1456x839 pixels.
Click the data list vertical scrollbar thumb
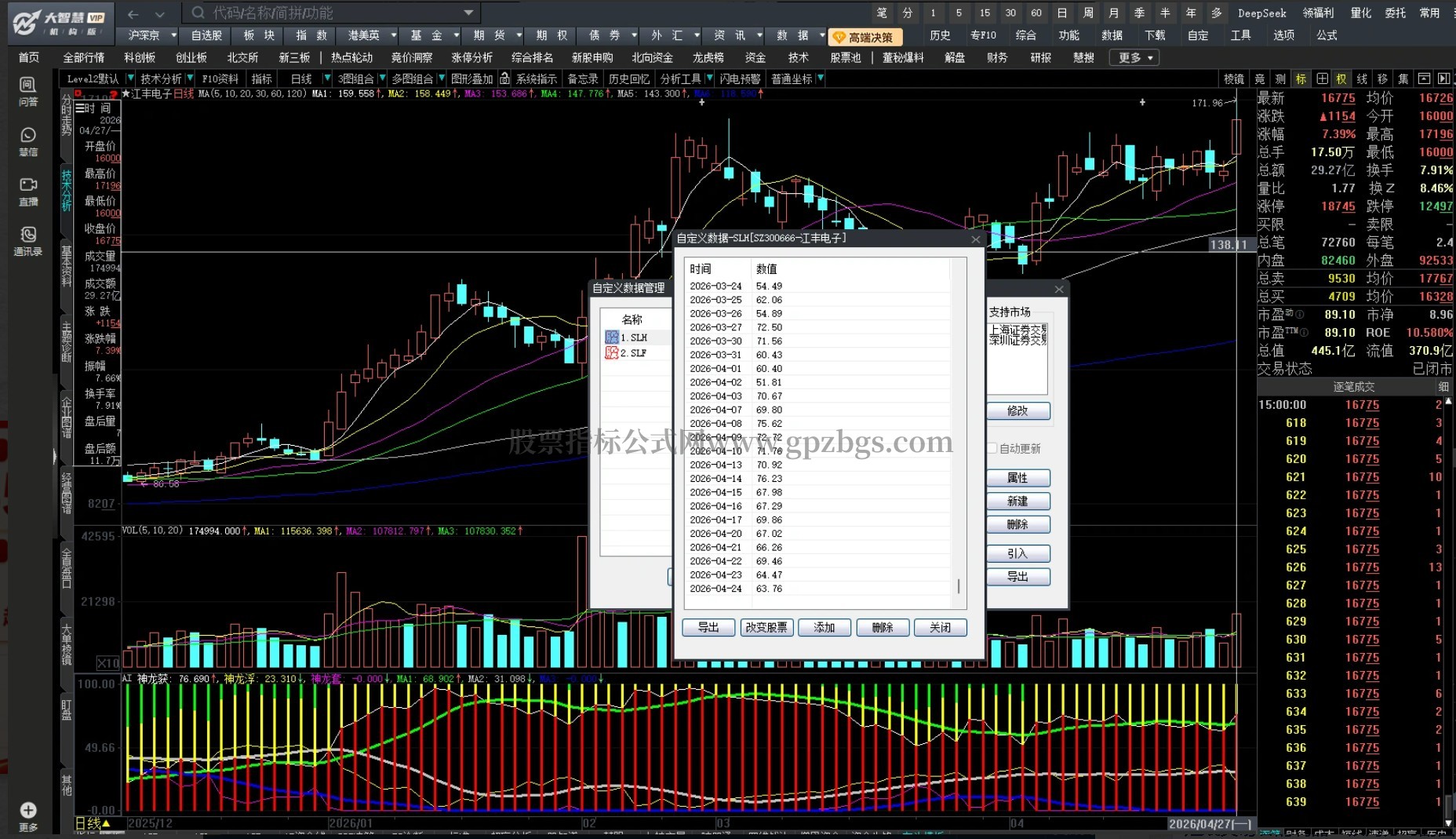click(959, 586)
